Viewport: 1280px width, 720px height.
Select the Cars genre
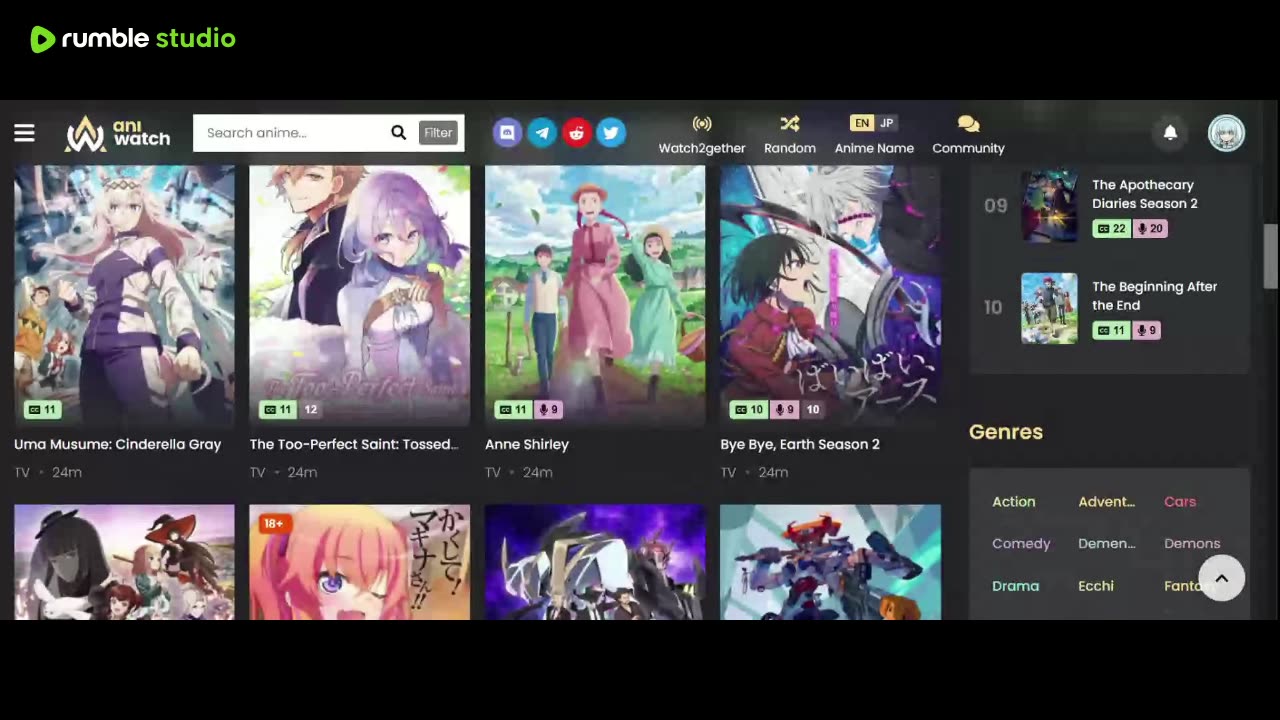[x=1180, y=502]
